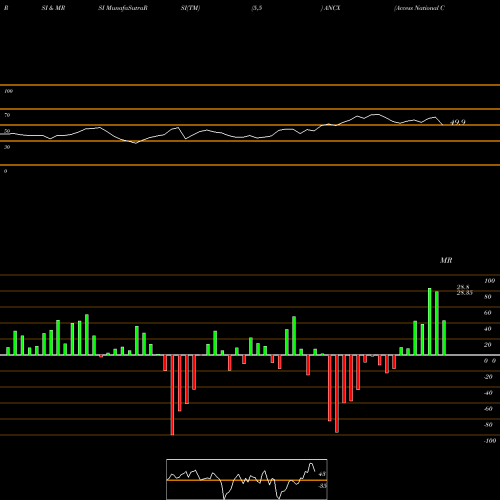The image size is (500, 500).
Task: Click the '(5,5' parameter text in header
Action: coord(257,8)
